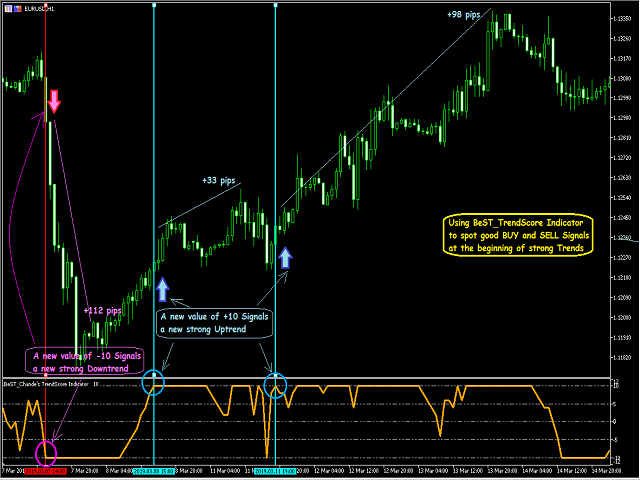Click the cyan 2019.03.11 19:00 date label
The height and width of the screenshot is (480, 640).
click(275, 471)
